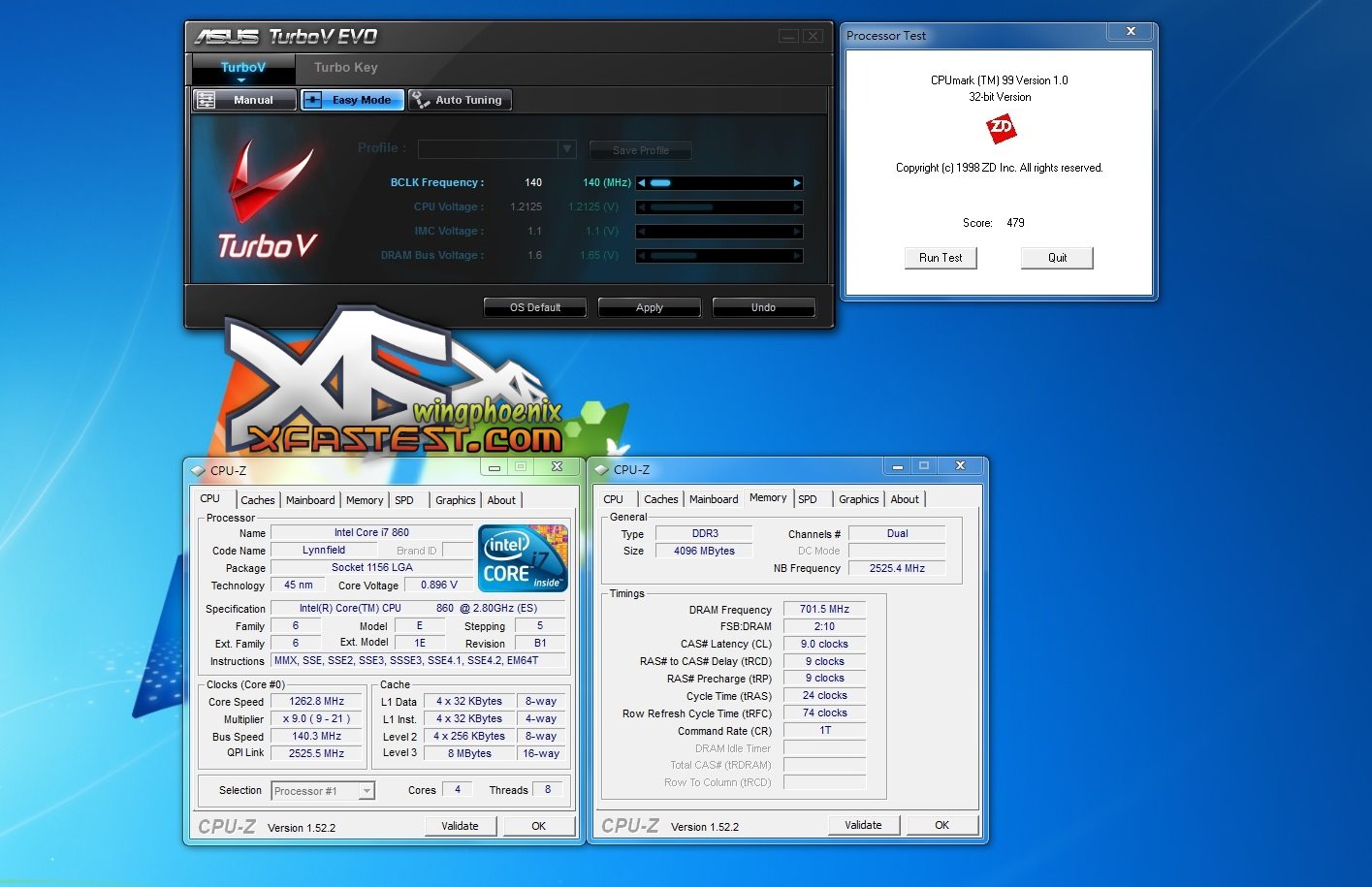Expand the Profile dropdown in TurboV
Image resolution: width=1372 pixels, height=887 pixels.
(x=567, y=149)
